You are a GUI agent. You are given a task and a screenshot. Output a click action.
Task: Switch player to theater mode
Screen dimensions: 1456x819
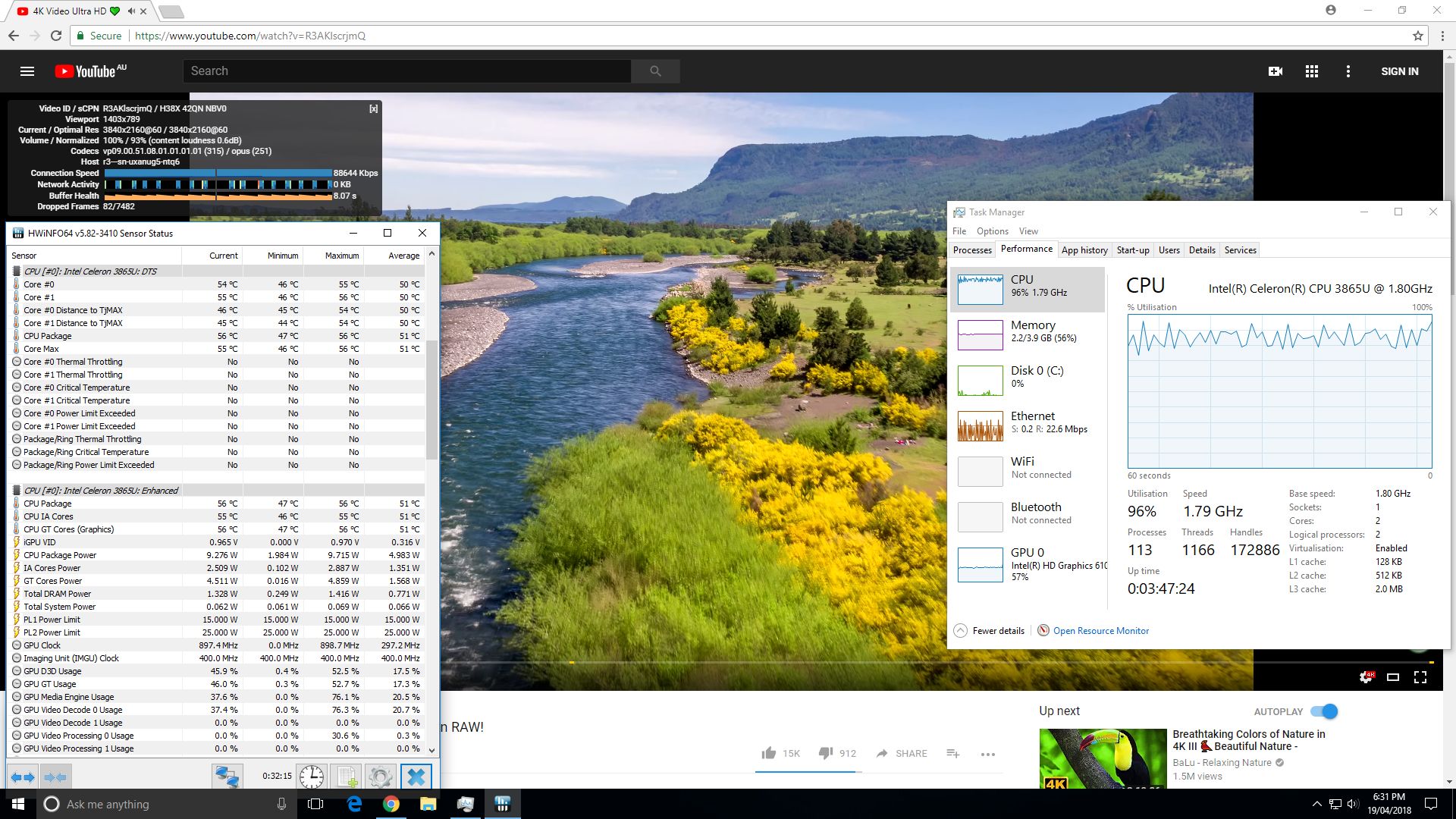click(1393, 677)
